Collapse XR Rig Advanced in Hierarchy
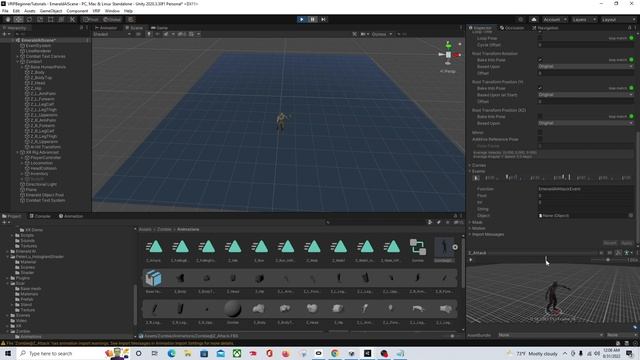The image size is (640, 360). click(x=18, y=152)
